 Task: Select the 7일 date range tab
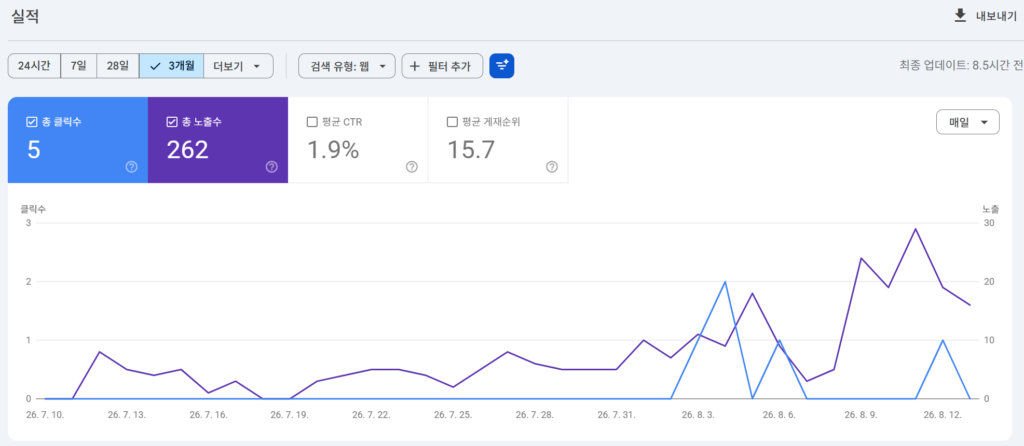click(x=78, y=66)
